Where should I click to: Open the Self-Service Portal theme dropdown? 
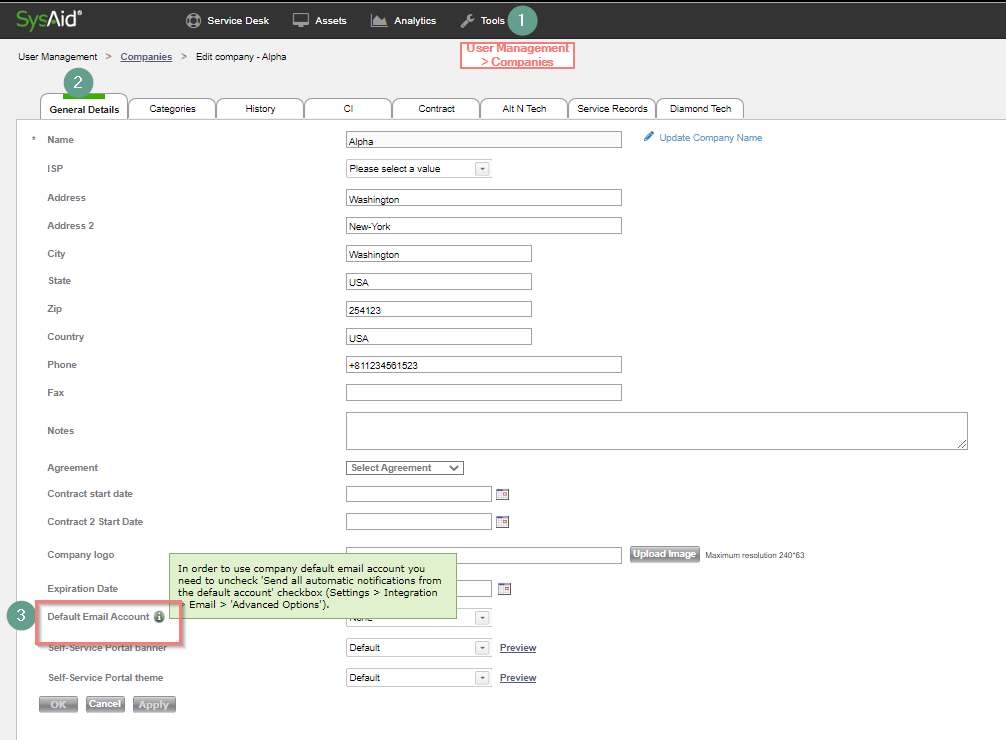[418, 678]
